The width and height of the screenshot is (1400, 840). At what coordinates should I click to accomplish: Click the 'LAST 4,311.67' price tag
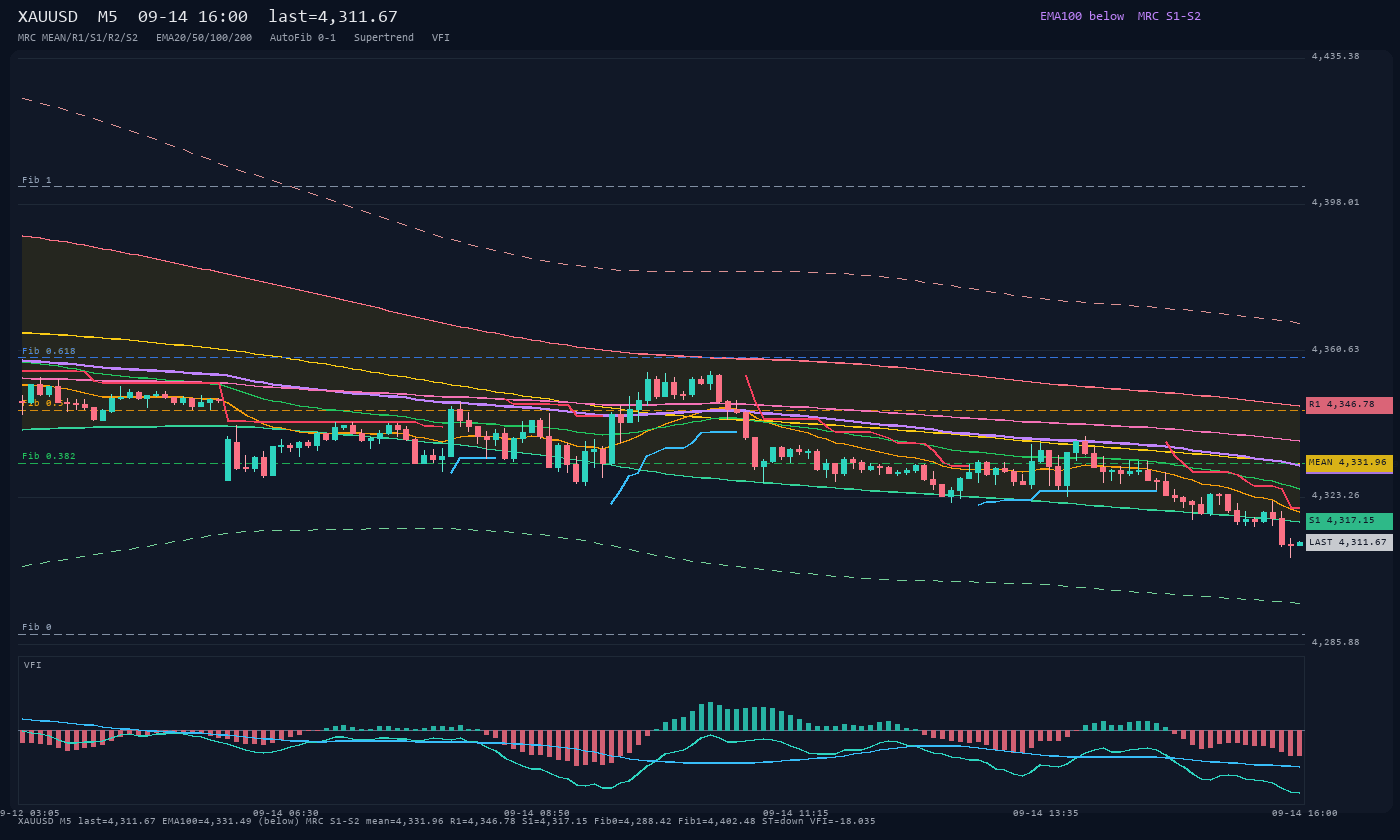point(1349,542)
